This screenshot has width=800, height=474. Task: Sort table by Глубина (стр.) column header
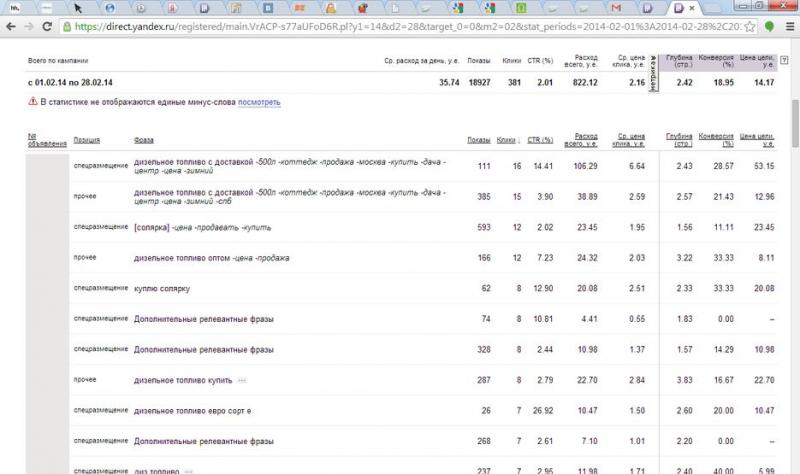(679, 140)
